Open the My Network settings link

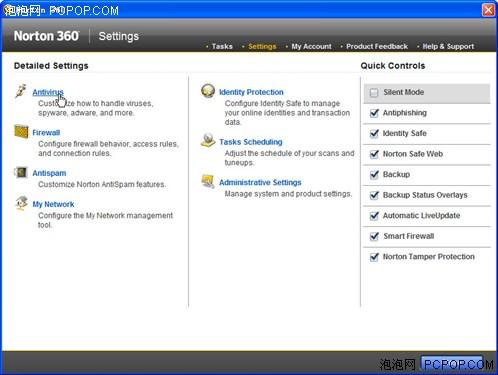point(53,204)
